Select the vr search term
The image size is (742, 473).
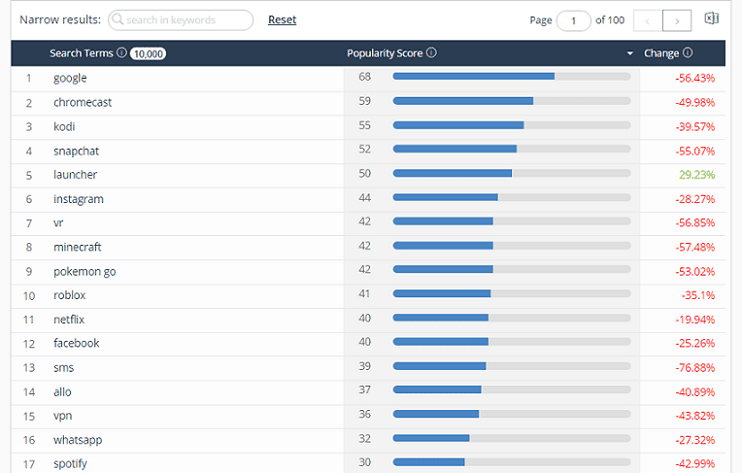(58, 223)
